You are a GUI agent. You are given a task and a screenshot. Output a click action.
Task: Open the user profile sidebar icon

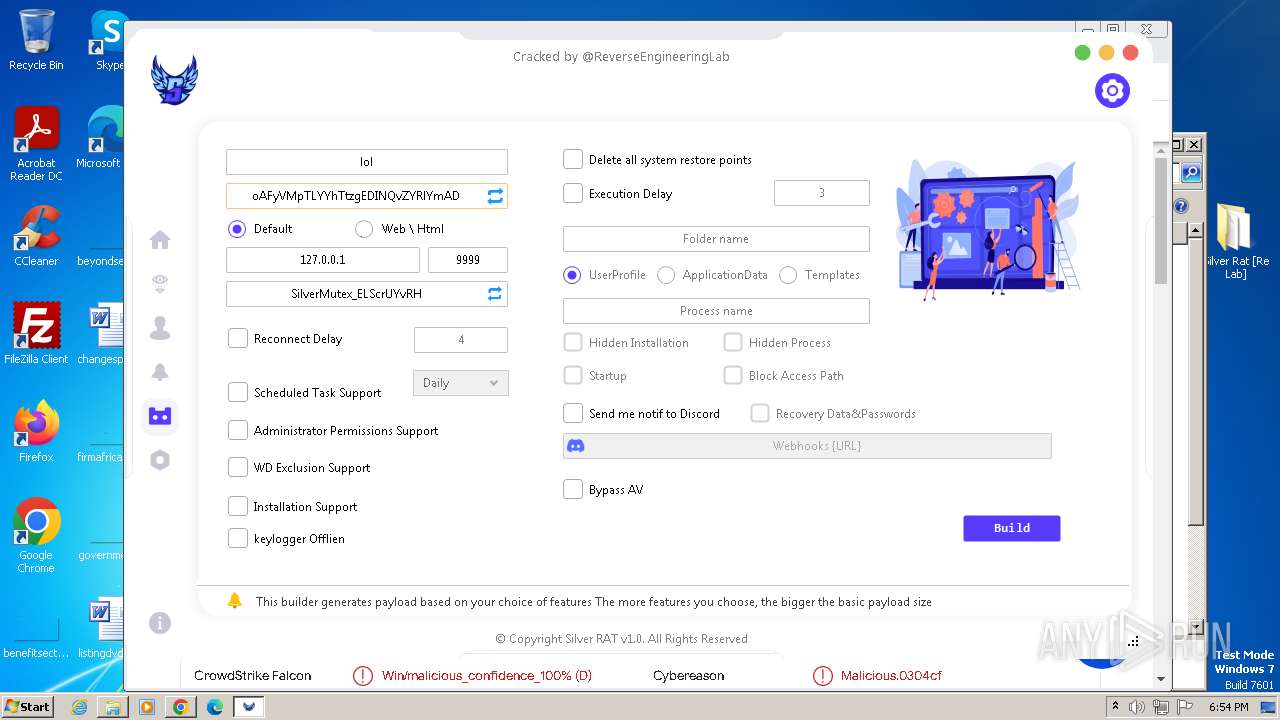(x=160, y=328)
